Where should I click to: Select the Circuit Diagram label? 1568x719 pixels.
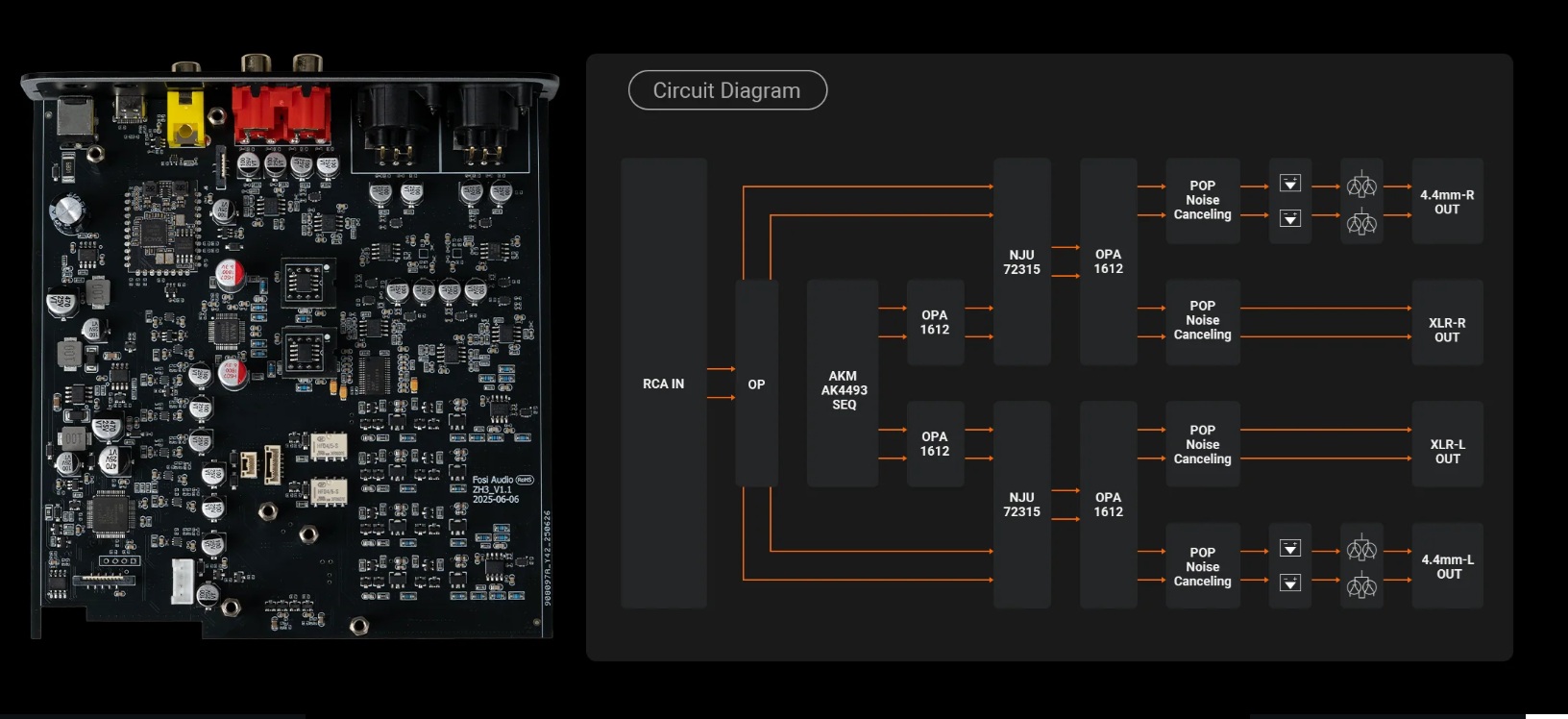click(726, 90)
